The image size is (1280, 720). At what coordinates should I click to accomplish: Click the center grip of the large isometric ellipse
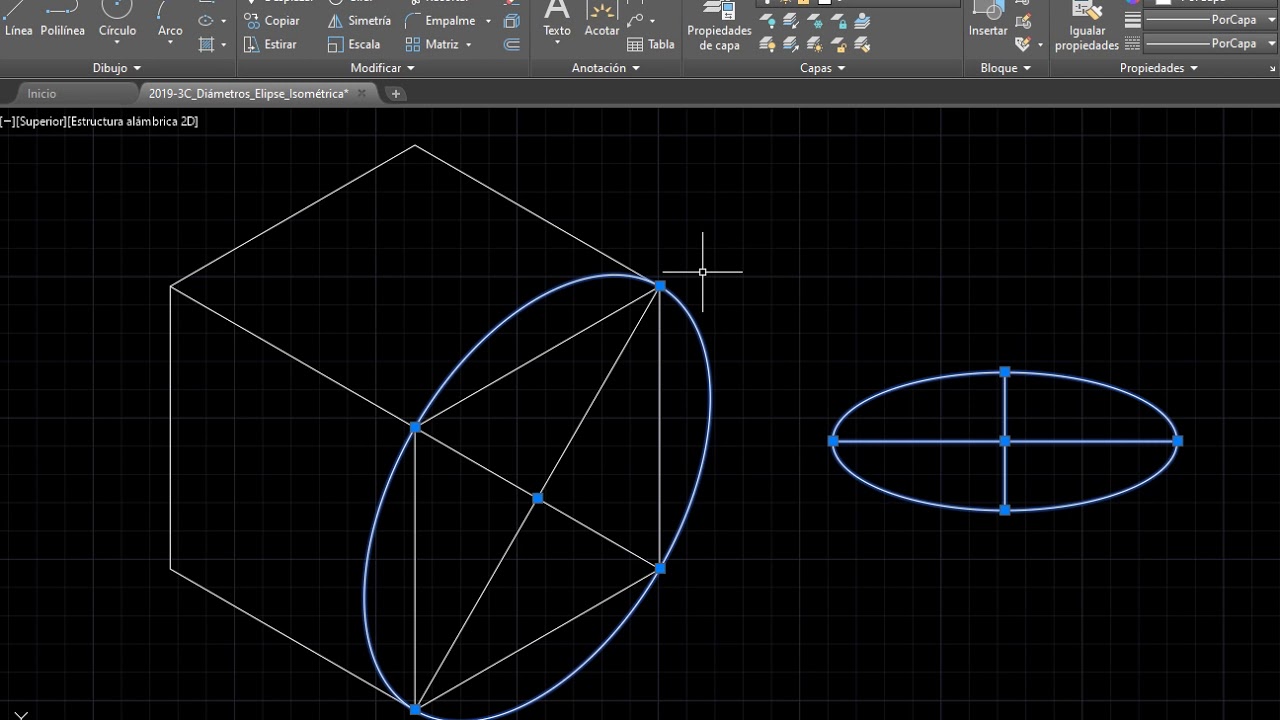click(x=538, y=498)
